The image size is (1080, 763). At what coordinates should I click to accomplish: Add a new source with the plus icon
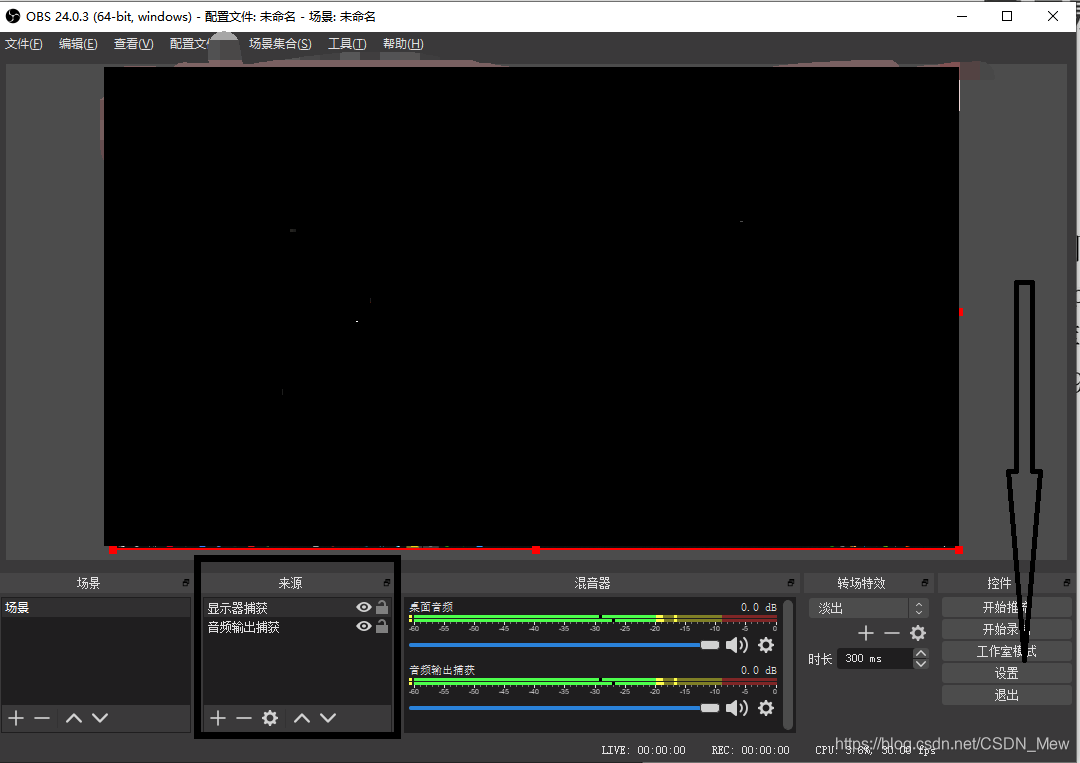click(x=218, y=718)
